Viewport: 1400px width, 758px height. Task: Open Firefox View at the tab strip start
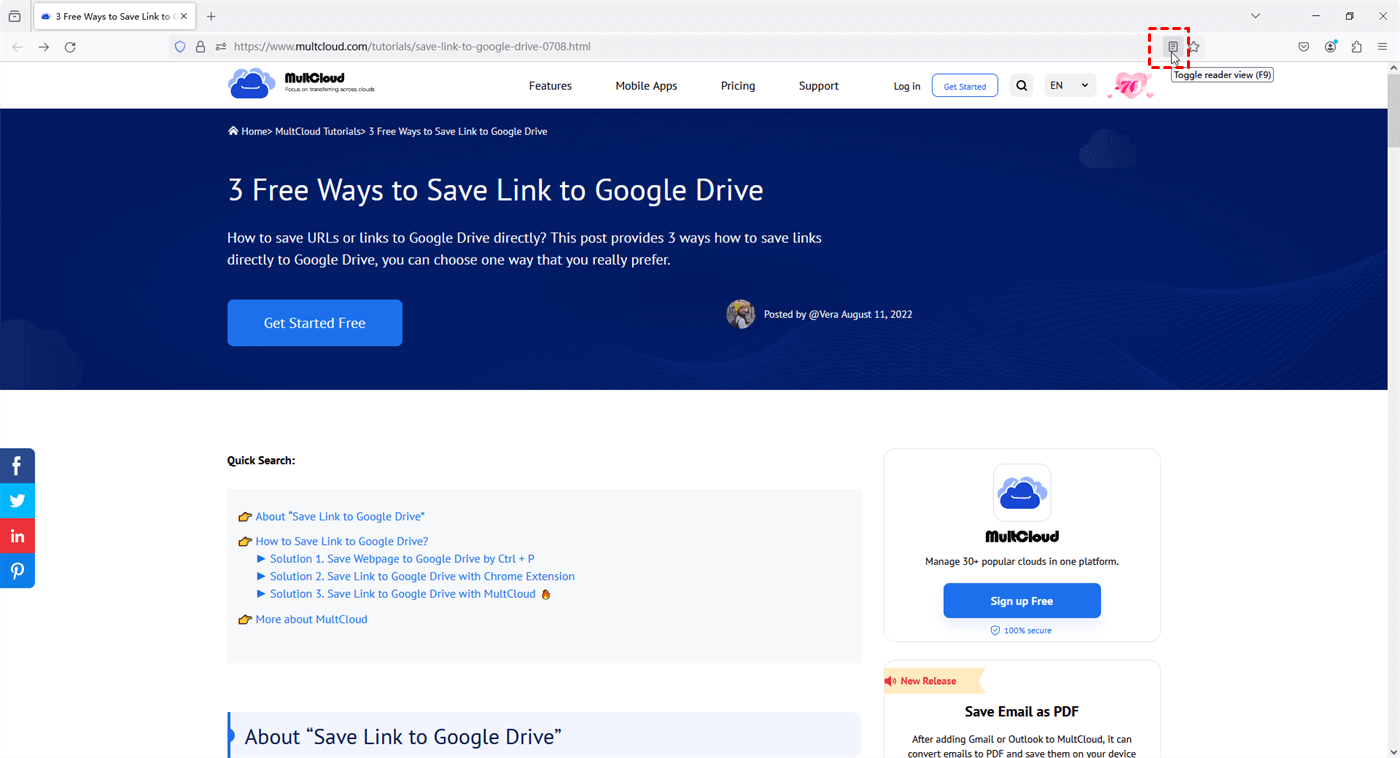(x=14, y=16)
